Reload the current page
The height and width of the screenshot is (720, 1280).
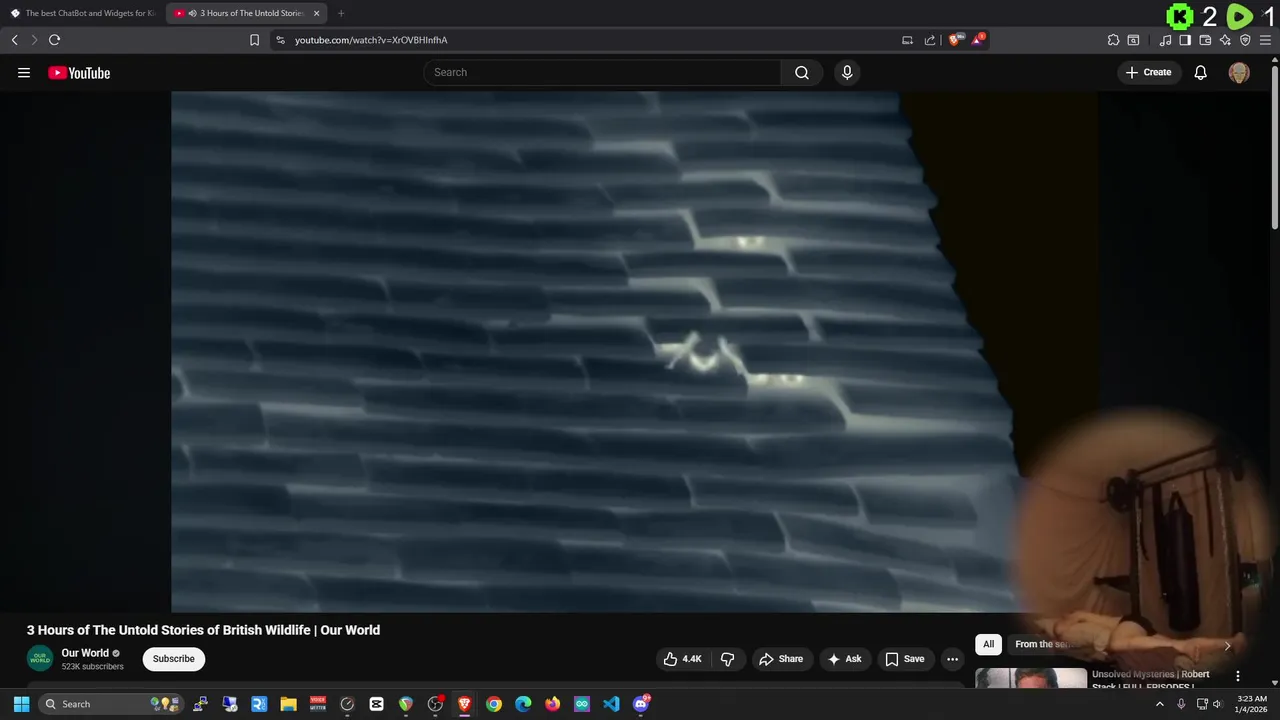pos(54,40)
